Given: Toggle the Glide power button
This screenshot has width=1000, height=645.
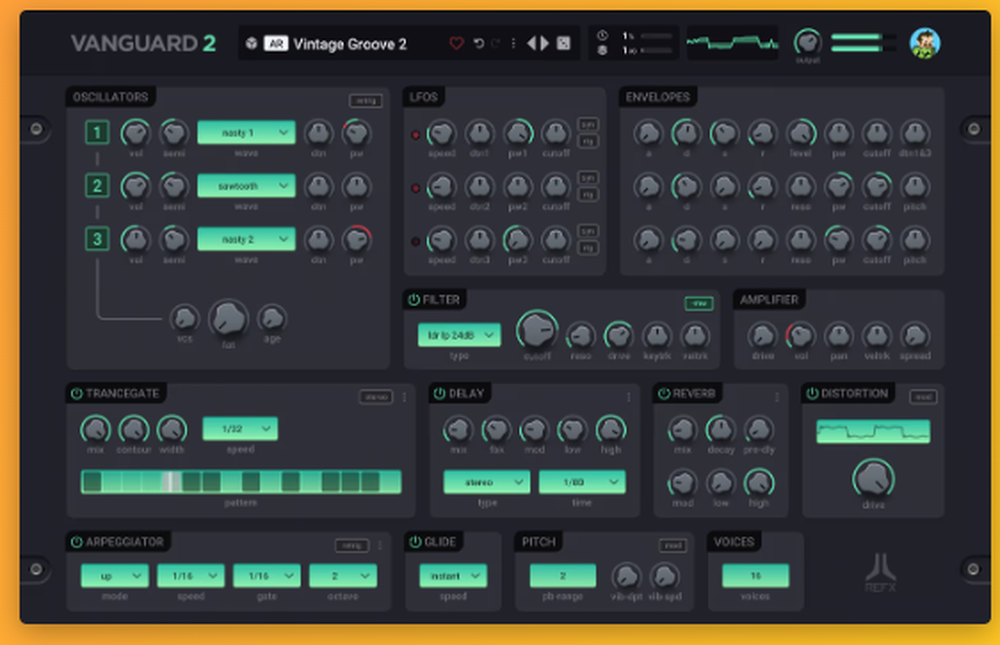Looking at the screenshot, I should tap(415, 542).
